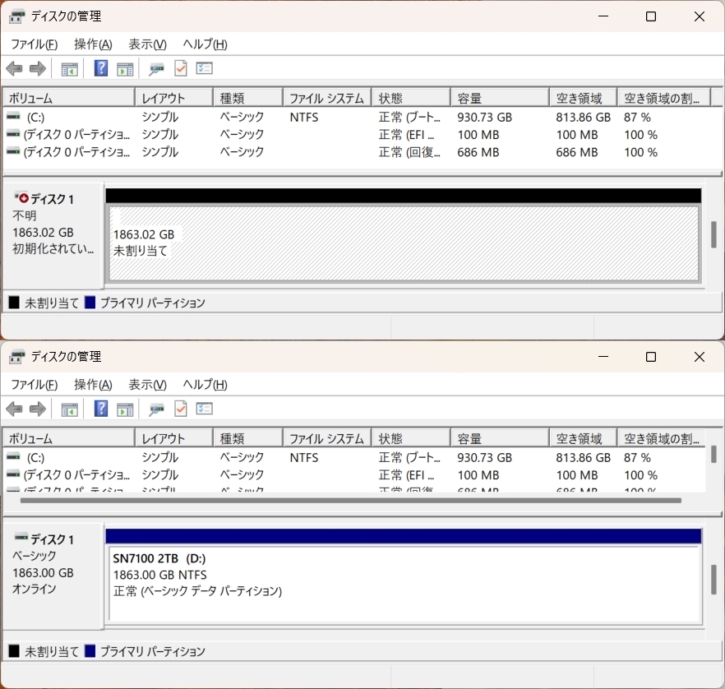Open ヘルプ menu in the lower window
Image resolution: width=725 pixels, height=689 pixels.
(x=204, y=384)
